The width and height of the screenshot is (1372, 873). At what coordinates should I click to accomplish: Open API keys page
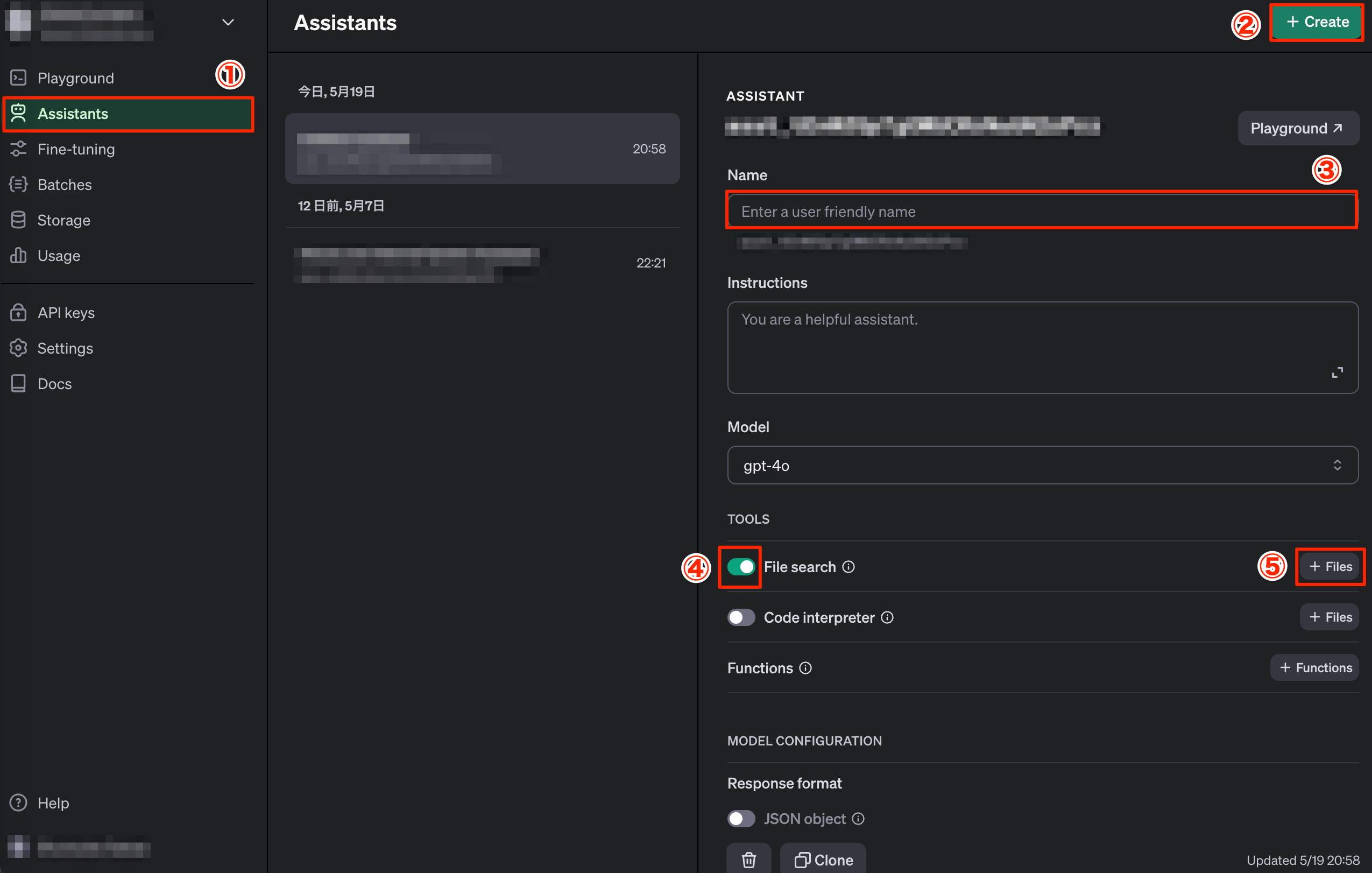pos(66,313)
